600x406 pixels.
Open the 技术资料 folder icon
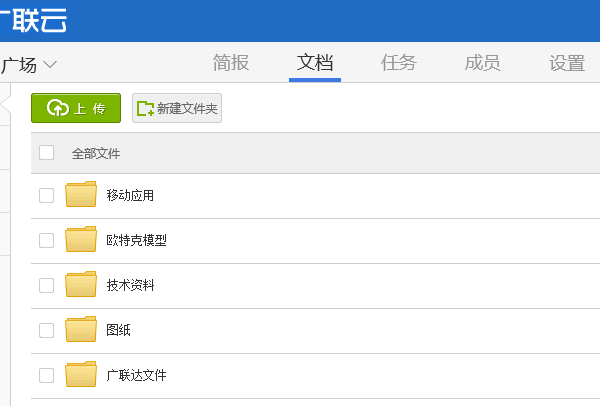[x=81, y=285]
